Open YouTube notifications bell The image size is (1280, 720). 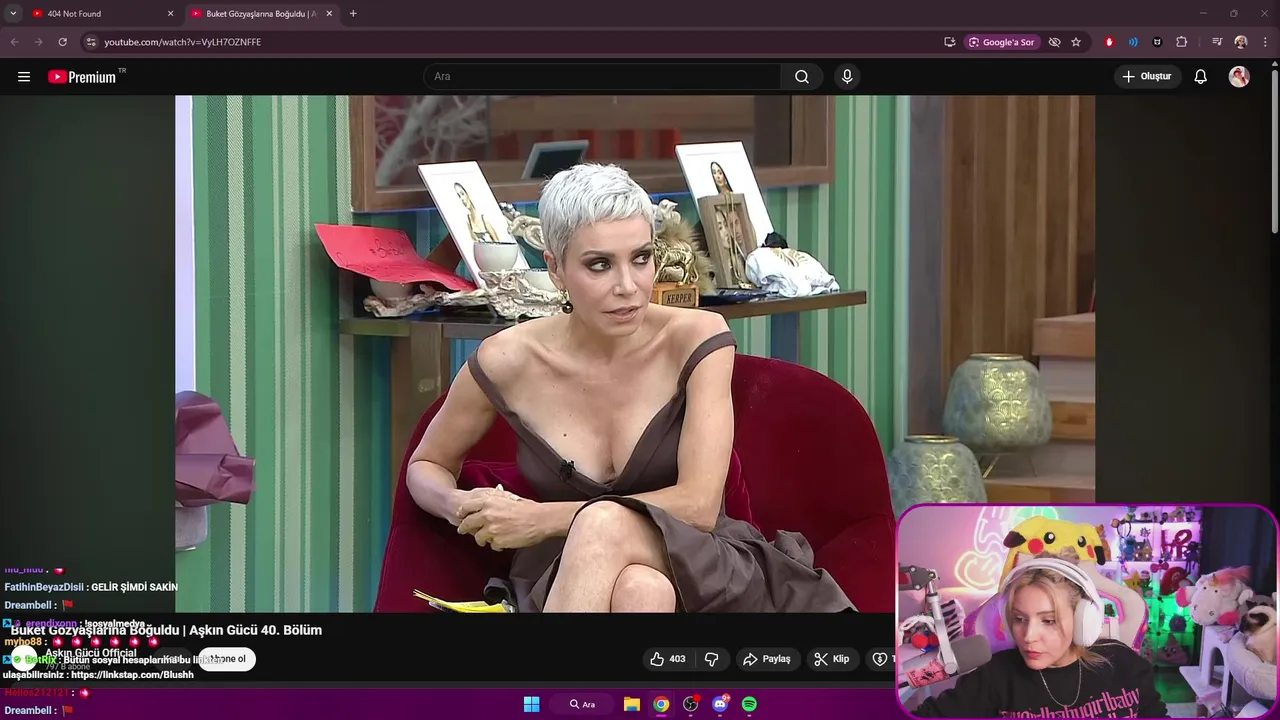tap(1201, 77)
